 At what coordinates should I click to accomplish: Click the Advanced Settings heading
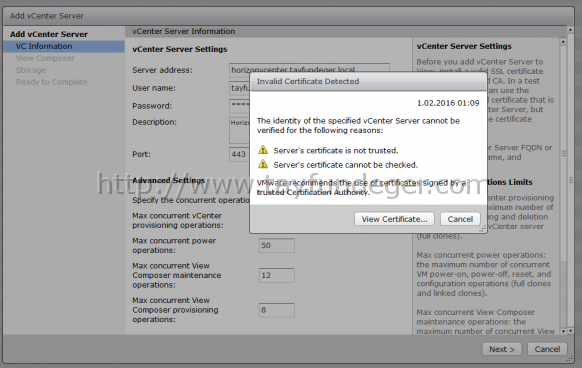(x=169, y=180)
